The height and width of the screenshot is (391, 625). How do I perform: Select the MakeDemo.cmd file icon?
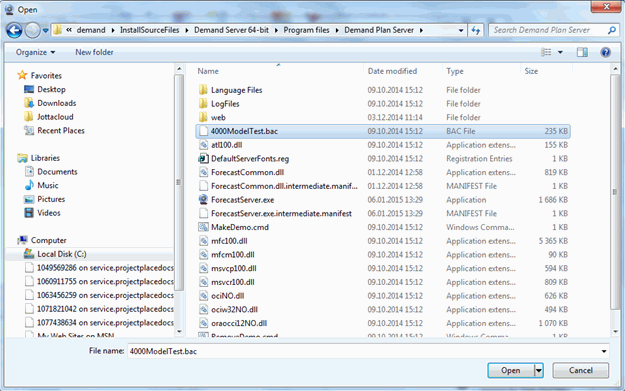pyautogui.click(x=203, y=227)
